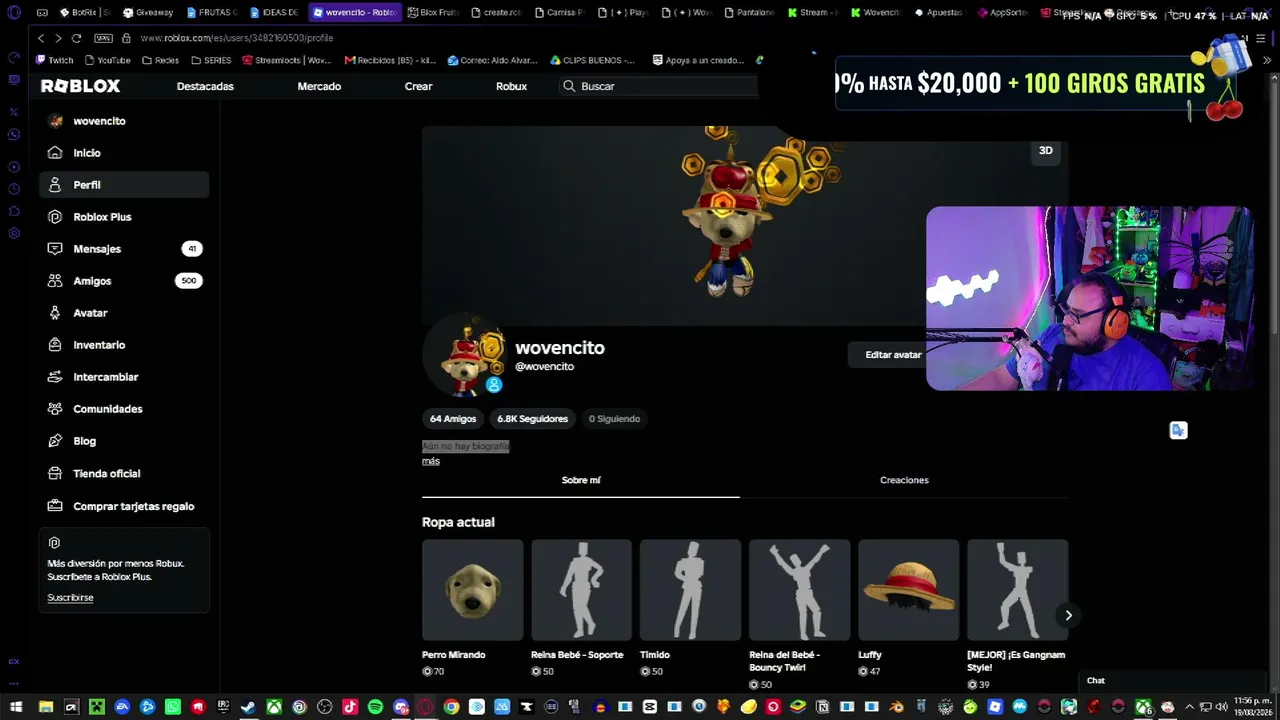Open the Inventario backpack icon

(x=55, y=345)
